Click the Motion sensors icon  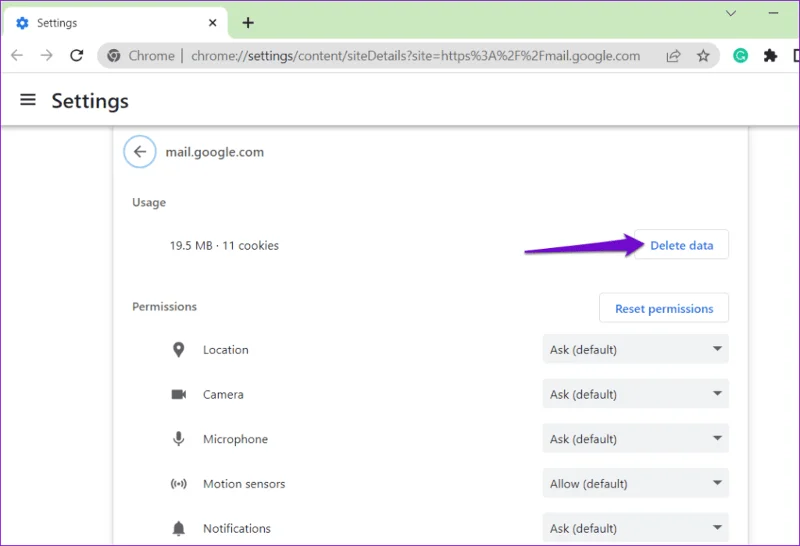pyautogui.click(x=179, y=484)
